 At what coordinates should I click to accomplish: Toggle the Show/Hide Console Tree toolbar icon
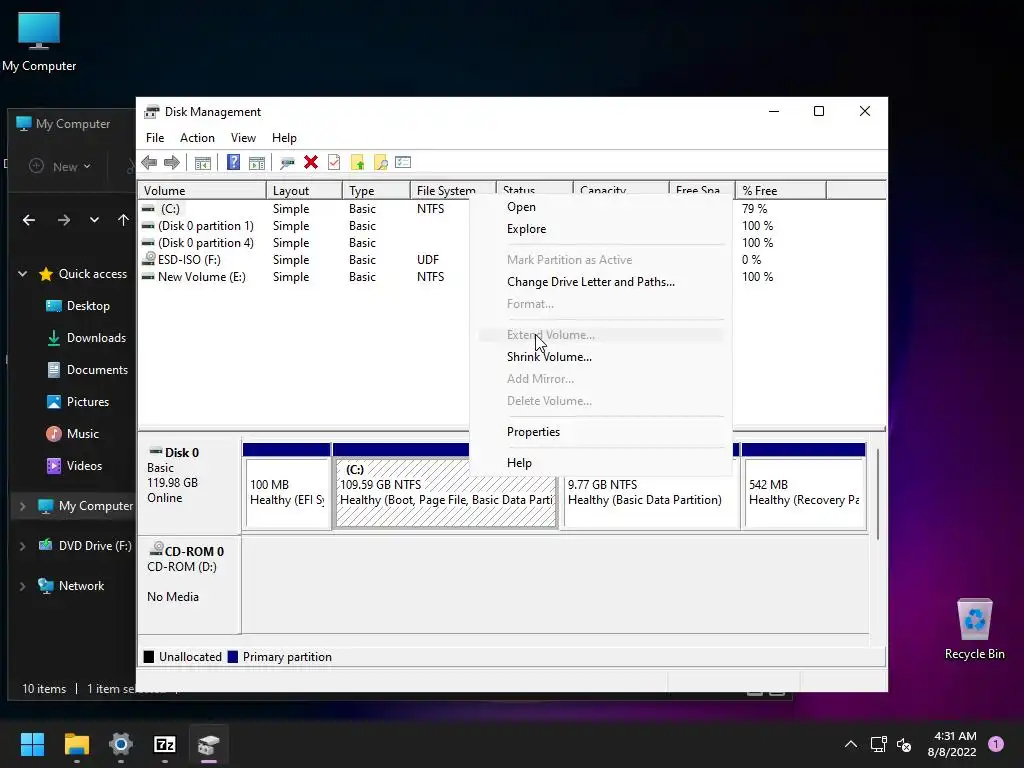pos(202,163)
